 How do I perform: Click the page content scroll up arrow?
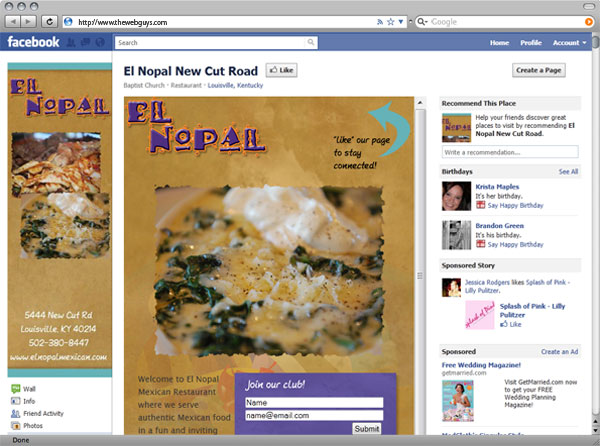point(420,103)
